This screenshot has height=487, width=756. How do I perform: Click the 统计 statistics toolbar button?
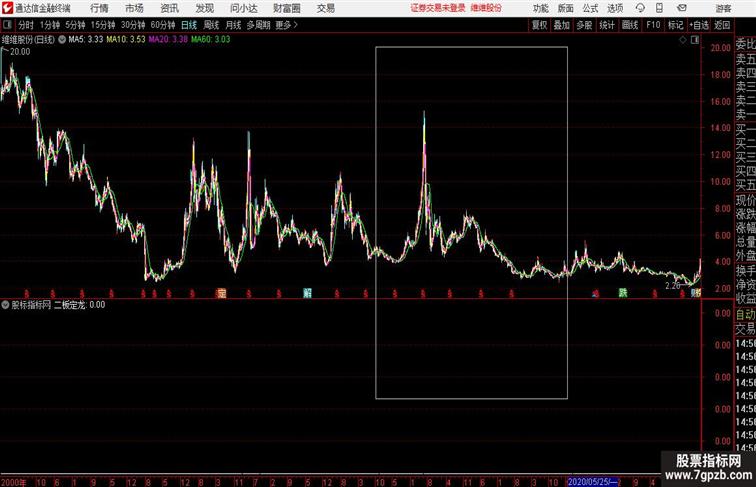(607, 25)
